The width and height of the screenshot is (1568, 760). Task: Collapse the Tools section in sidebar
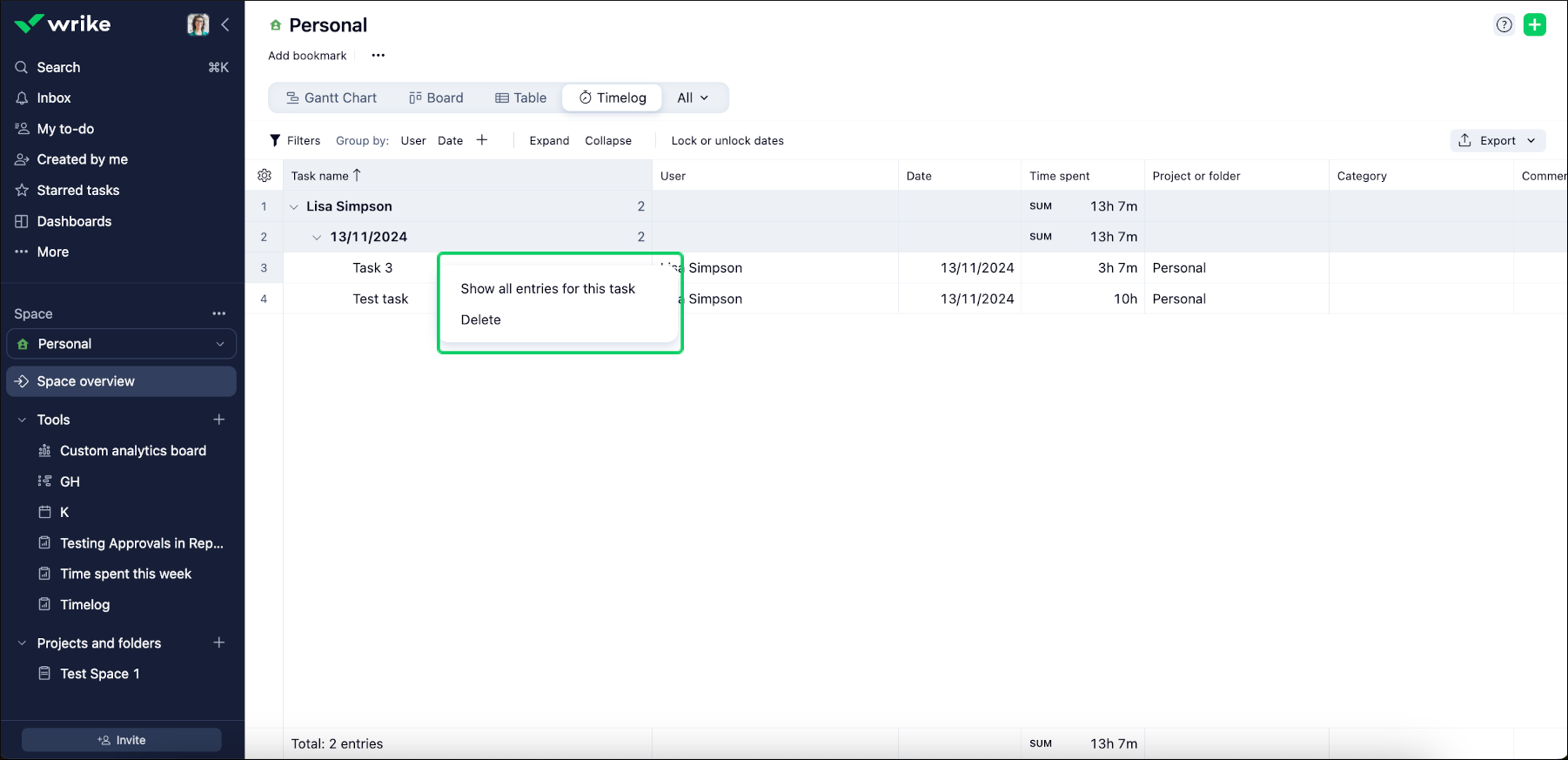[23, 420]
